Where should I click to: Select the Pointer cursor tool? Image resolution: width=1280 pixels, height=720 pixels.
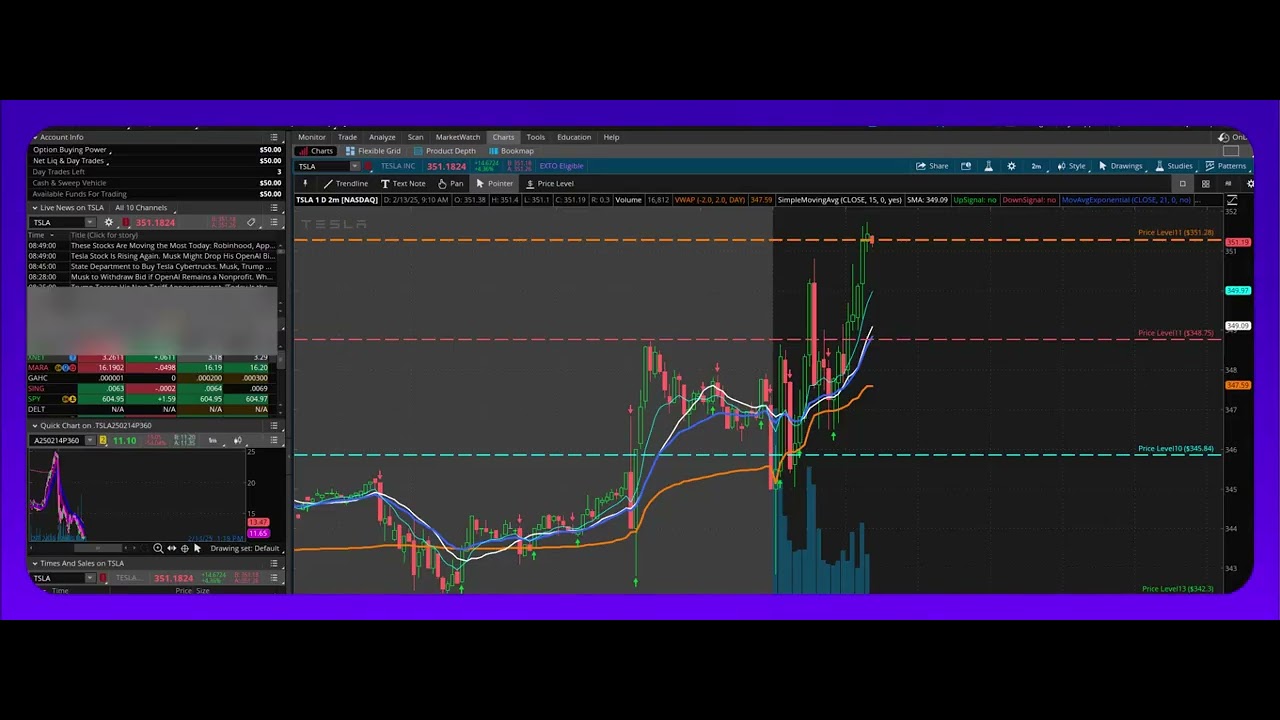[494, 184]
